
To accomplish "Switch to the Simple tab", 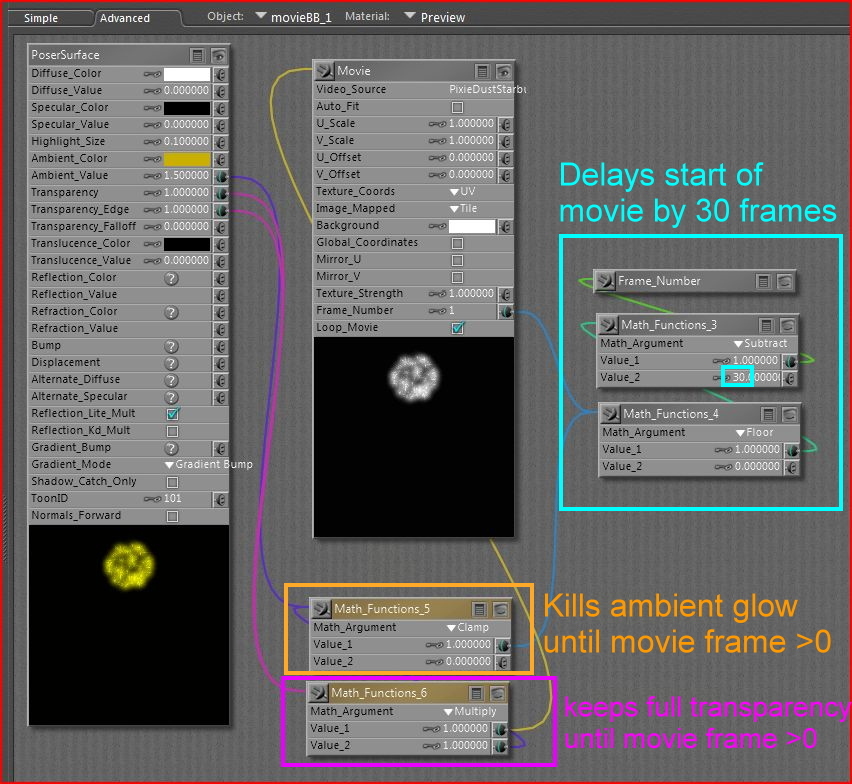I will (41, 18).
